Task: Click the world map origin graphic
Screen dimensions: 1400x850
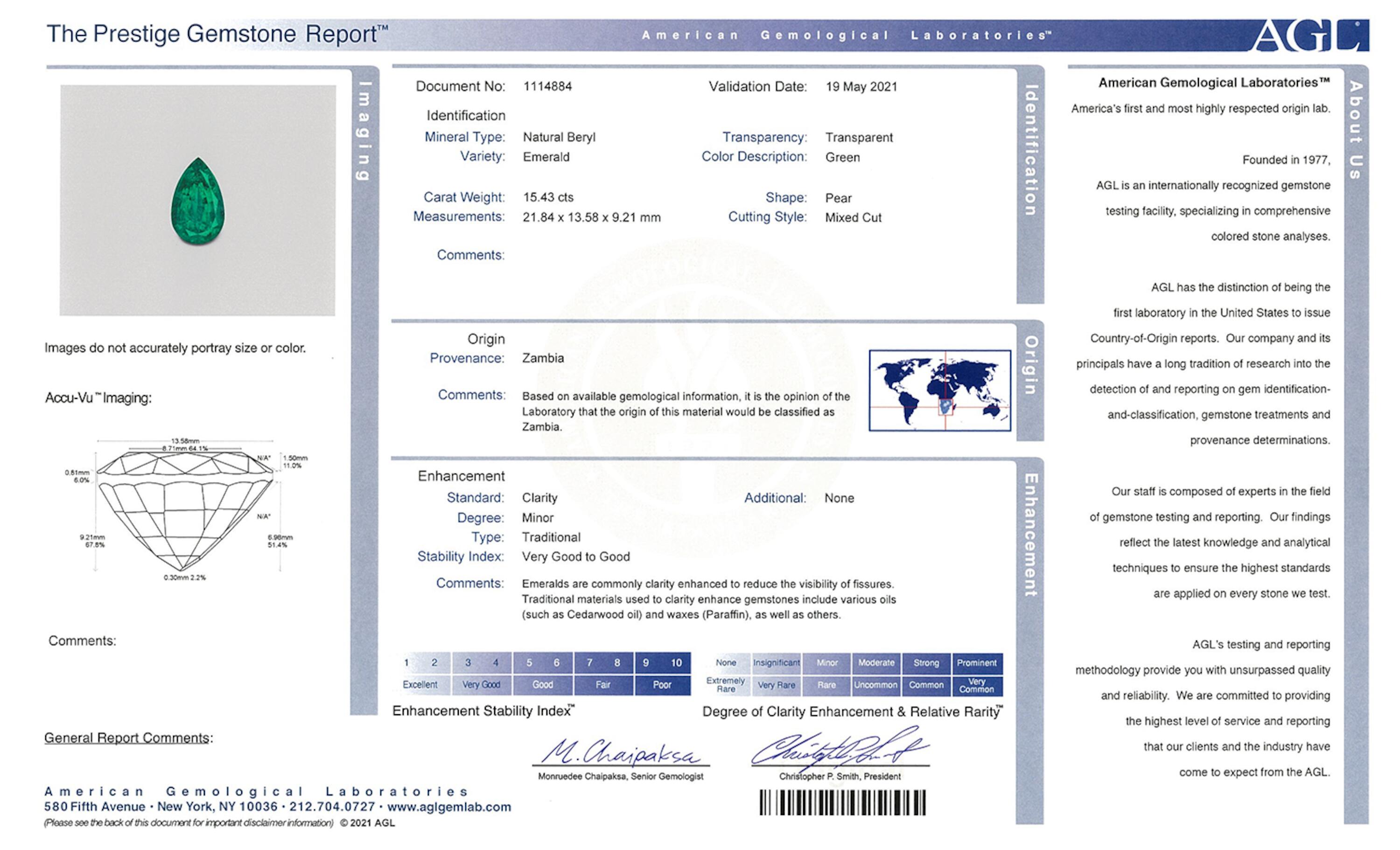Action: tap(939, 390)
